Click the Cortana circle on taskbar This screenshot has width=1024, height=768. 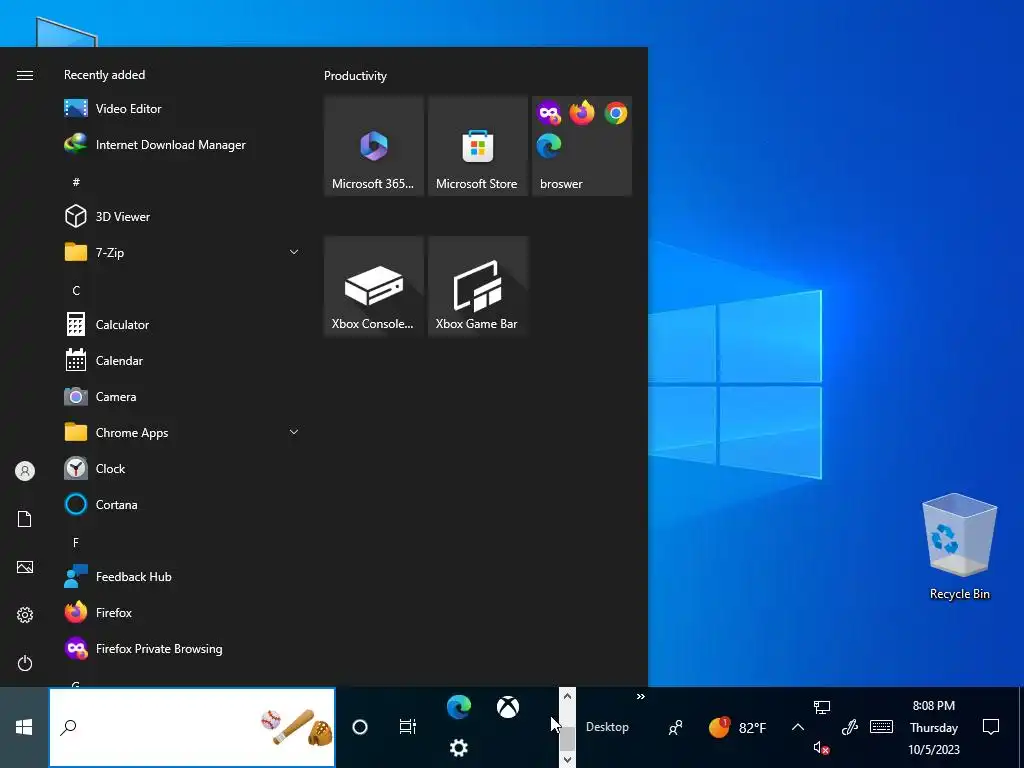pyautogui.click(x=360, y=727)
